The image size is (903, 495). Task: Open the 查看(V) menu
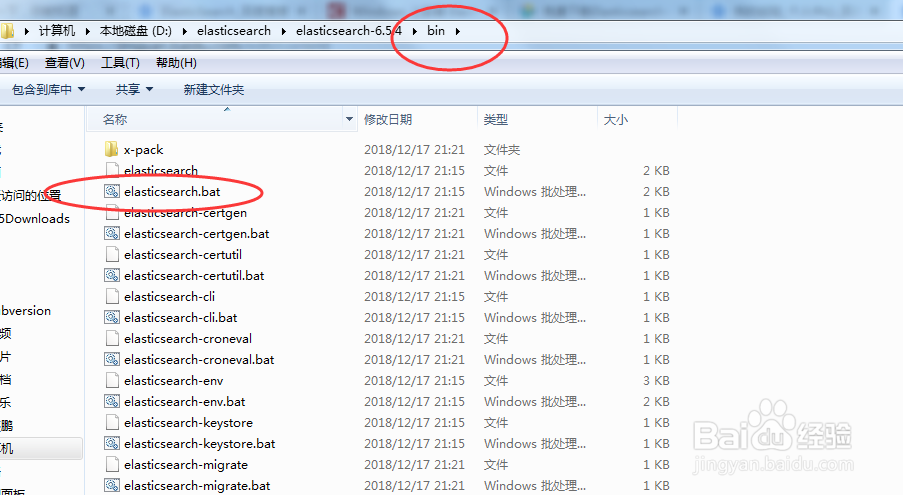pyautogui.click(x=64, y=63)
